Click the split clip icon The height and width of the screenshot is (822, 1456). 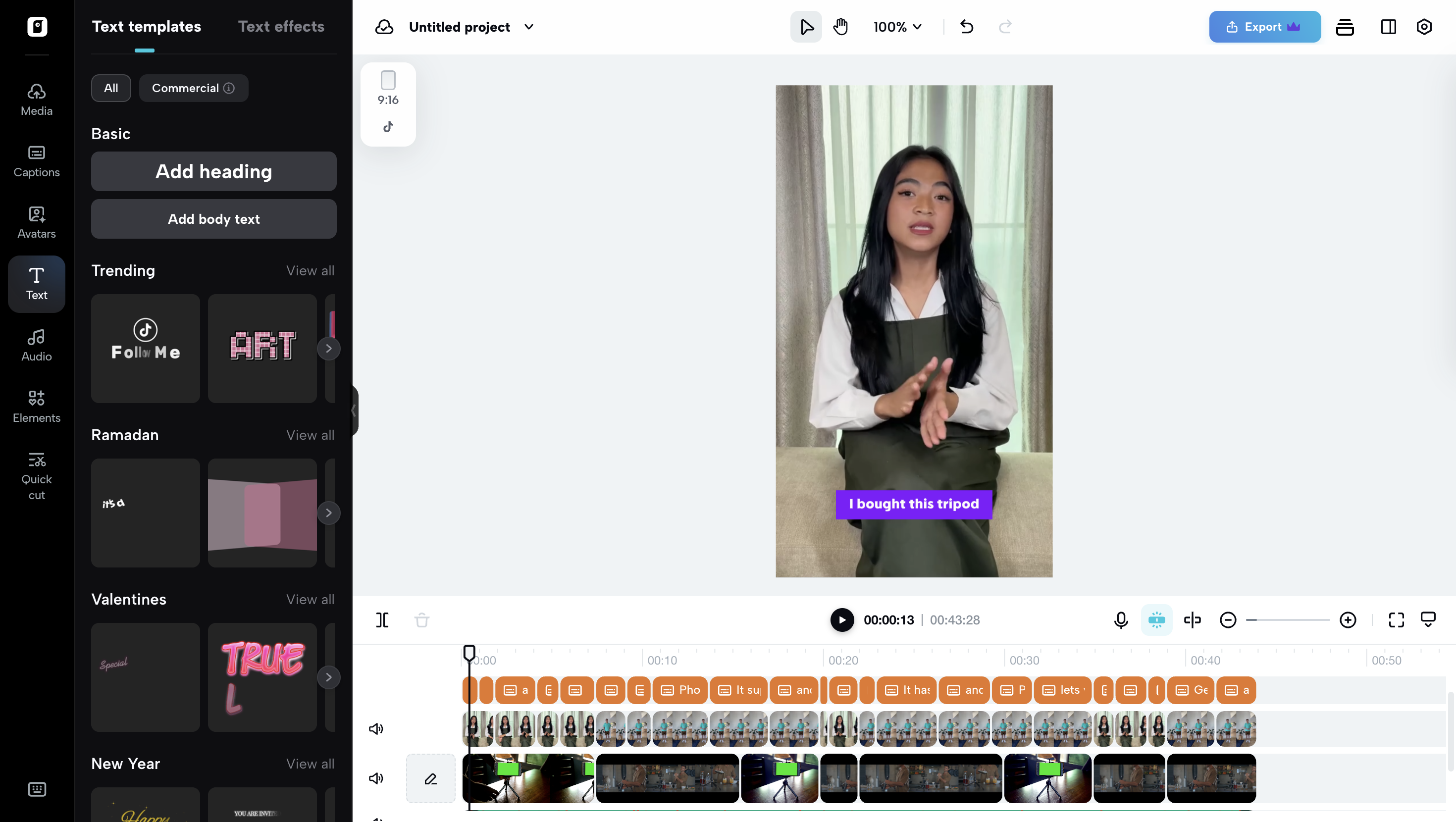[382, 620]
